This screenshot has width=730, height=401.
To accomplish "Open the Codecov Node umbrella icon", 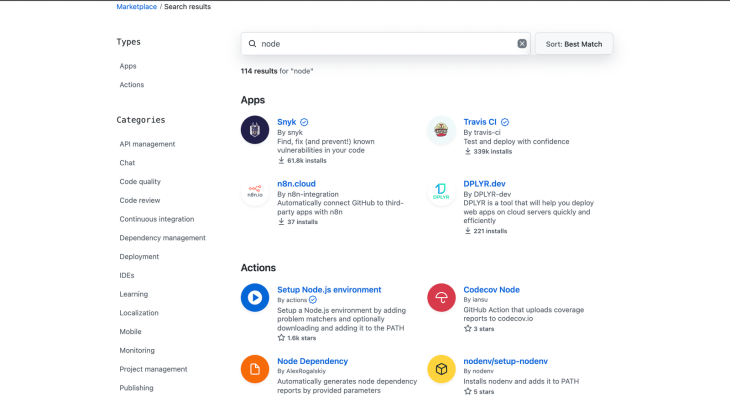I will (x=441, y=297).
